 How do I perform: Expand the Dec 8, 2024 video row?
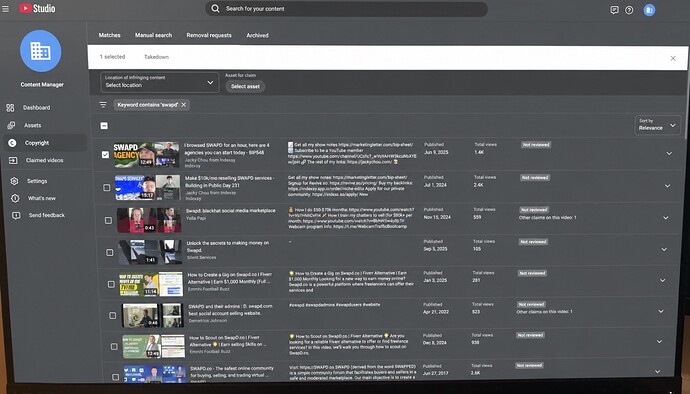coord(659,341)
